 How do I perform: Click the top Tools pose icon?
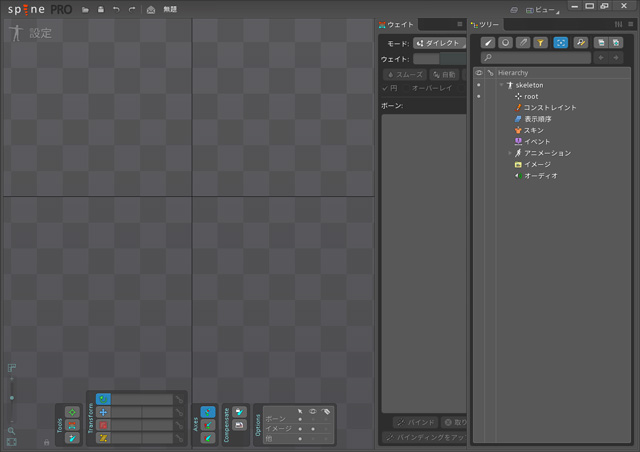tap(72, 411)
